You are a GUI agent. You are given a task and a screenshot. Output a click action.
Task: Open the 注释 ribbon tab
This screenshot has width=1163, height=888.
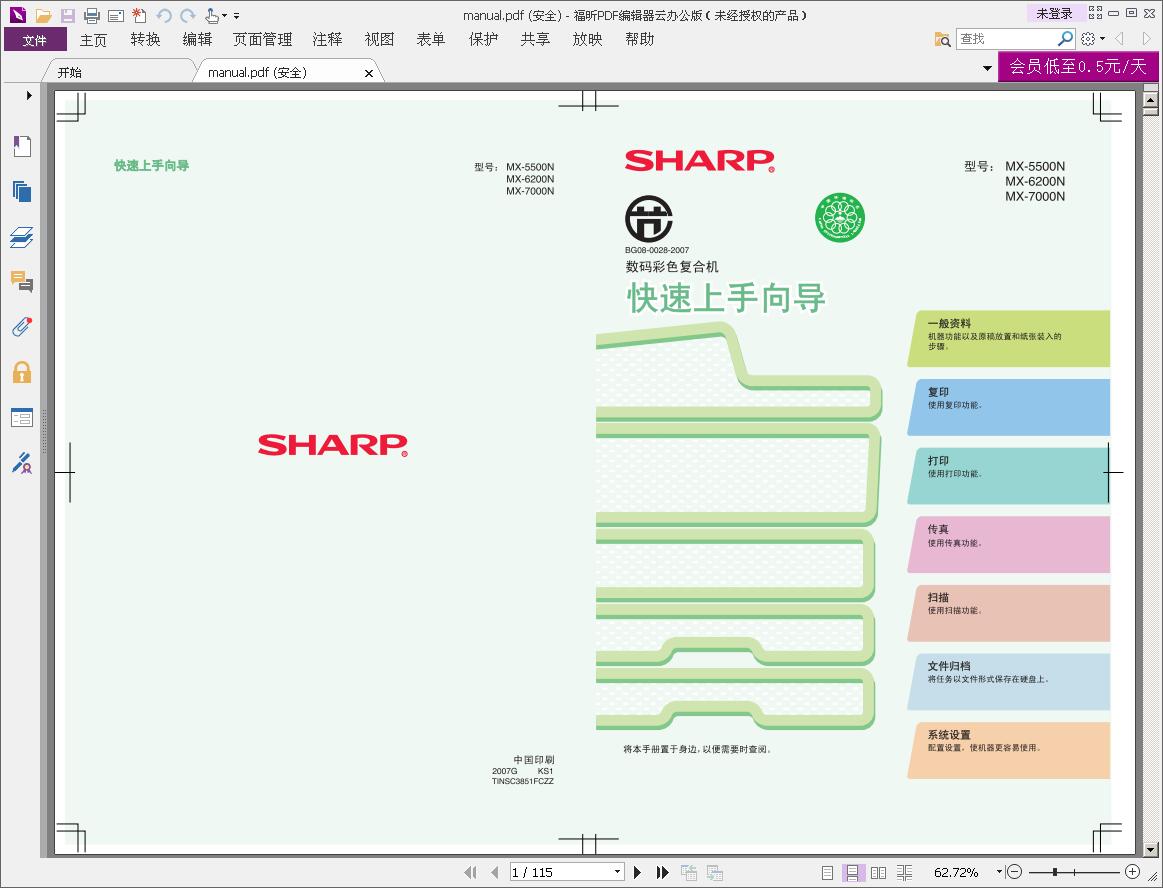328,39
